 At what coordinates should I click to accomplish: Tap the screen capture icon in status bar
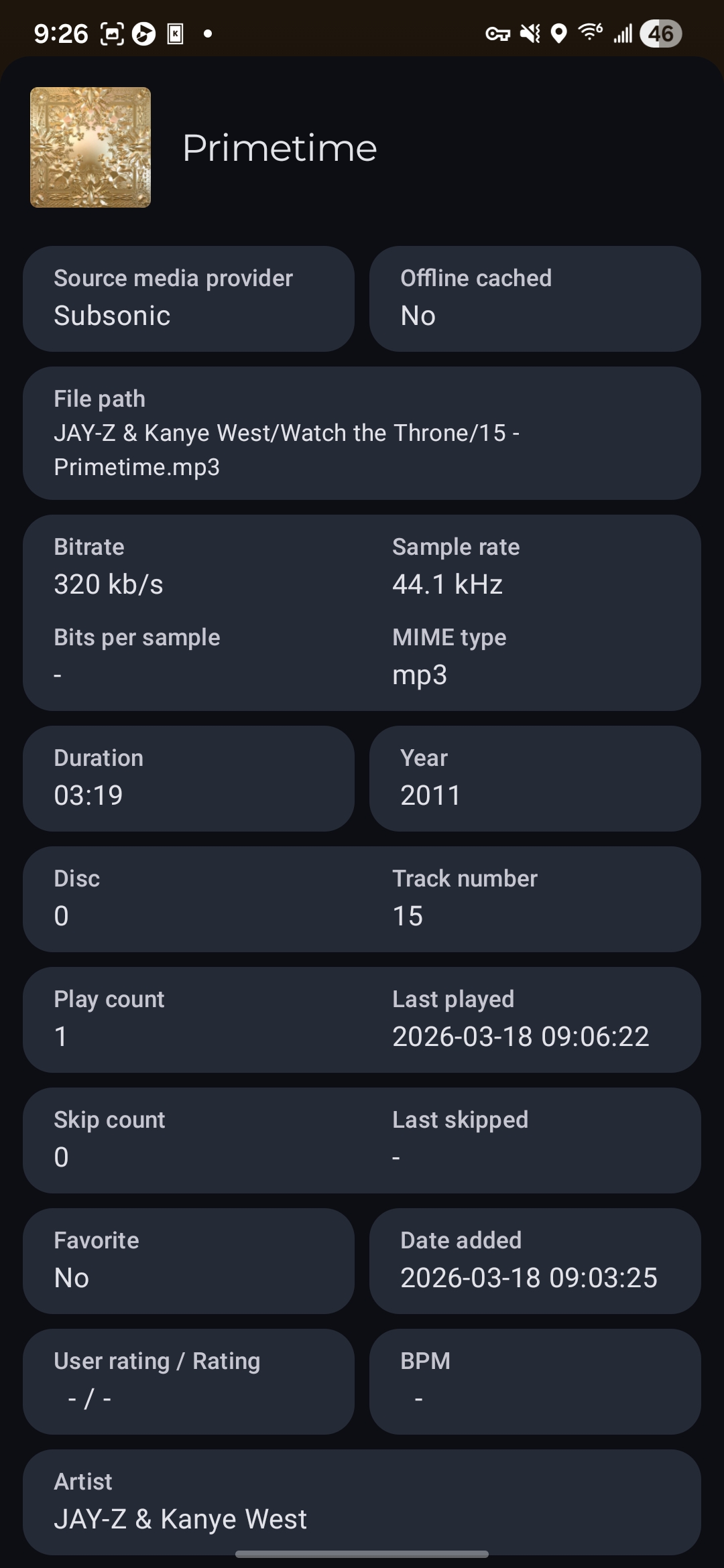pos(112,34)
